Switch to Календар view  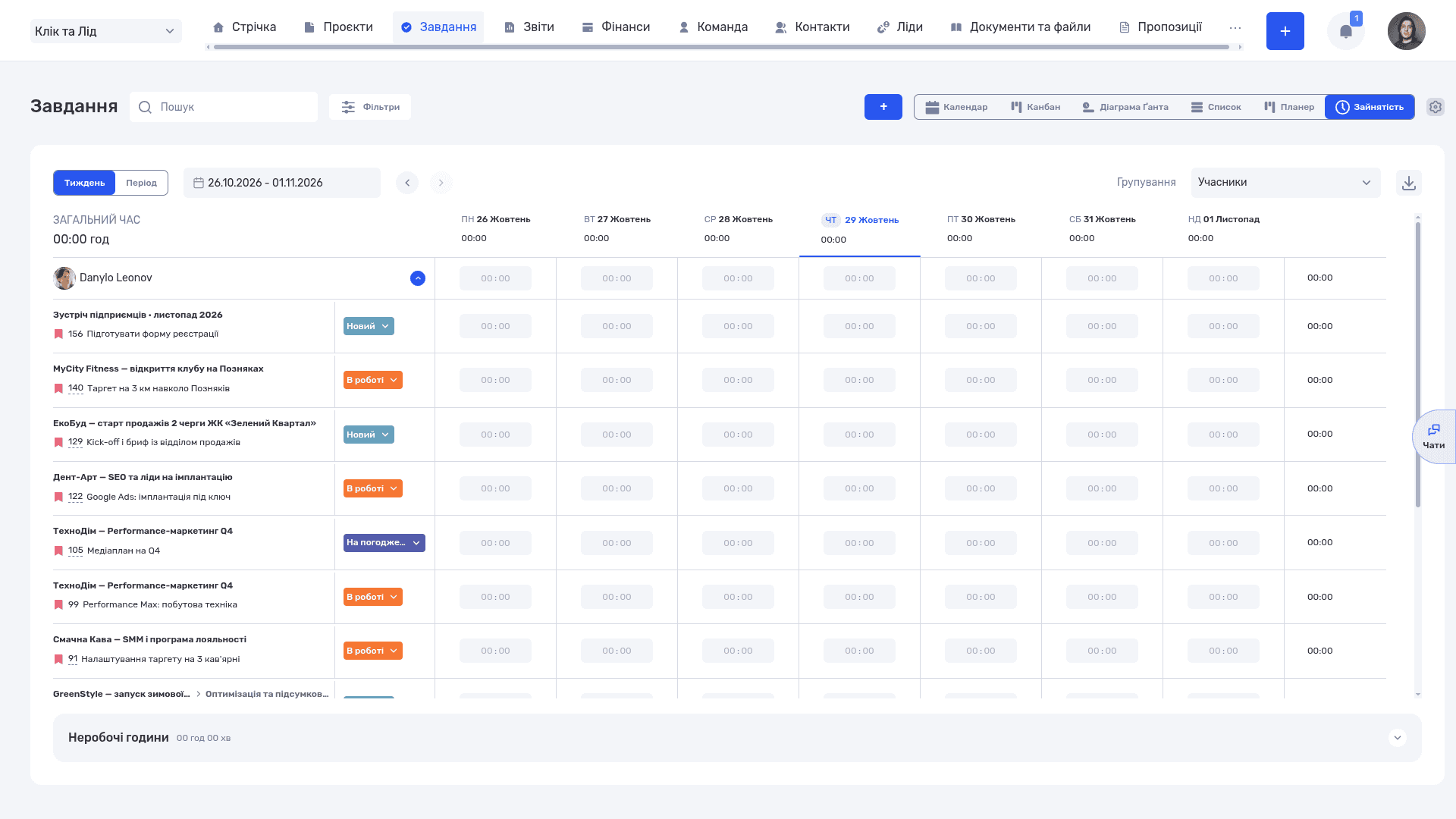(957, 107)
